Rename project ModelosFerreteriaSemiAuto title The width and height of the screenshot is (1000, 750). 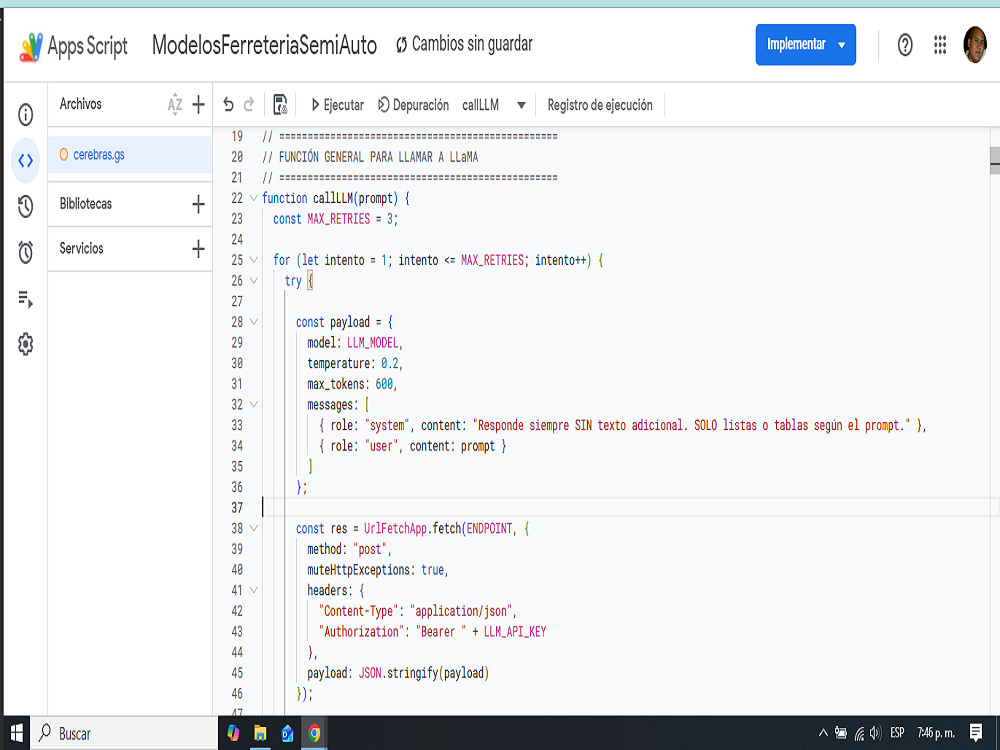coord(264,45)
